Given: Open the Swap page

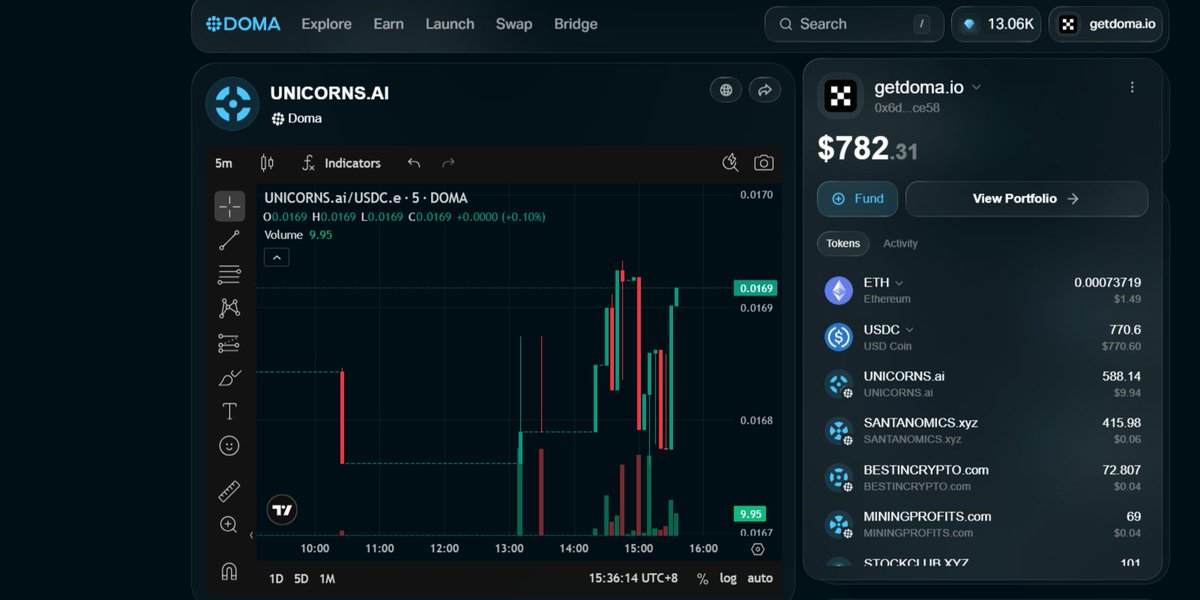Looking at the screenshot, I should coord(514,24).
